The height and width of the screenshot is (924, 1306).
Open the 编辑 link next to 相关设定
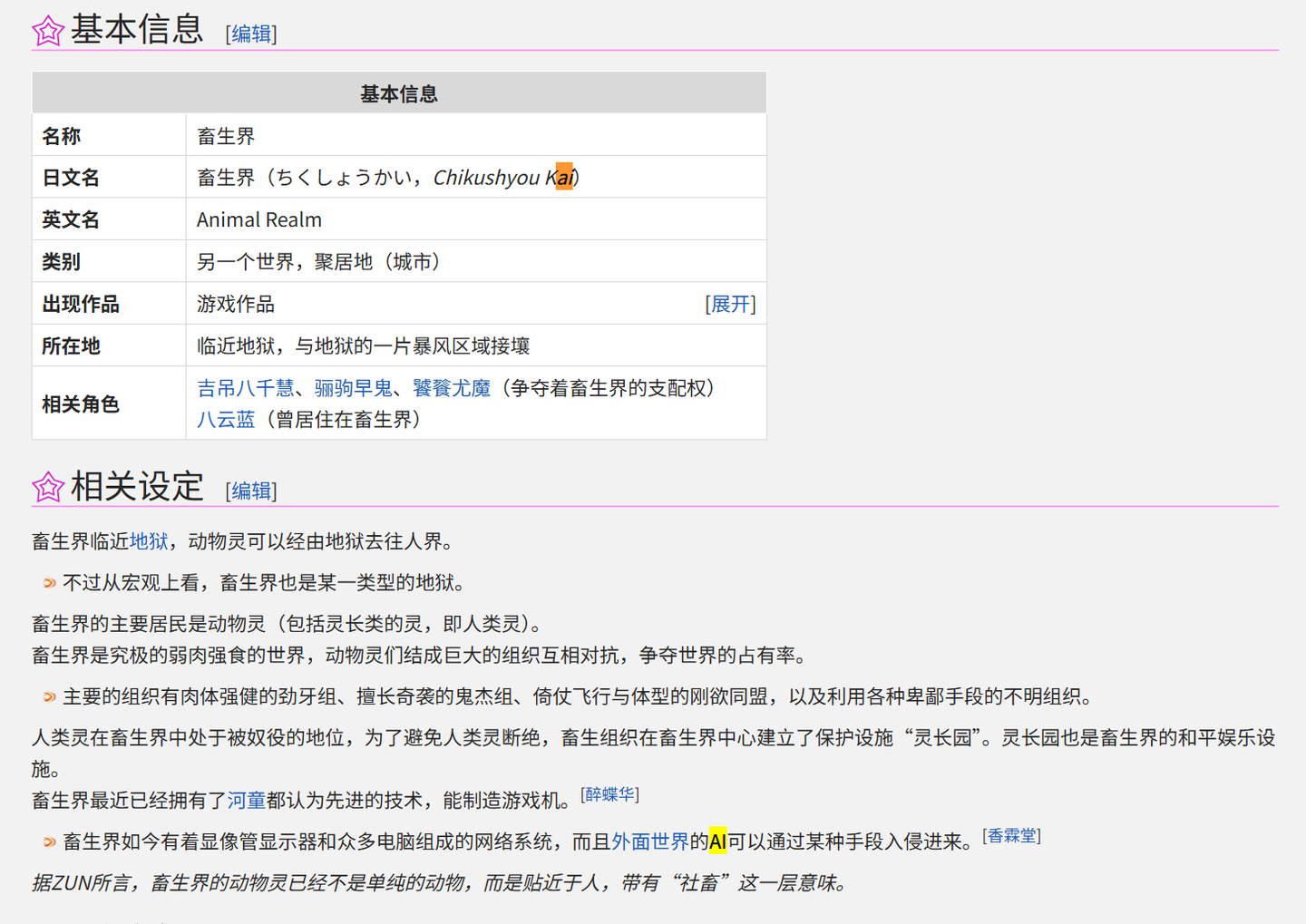[250, 491]
